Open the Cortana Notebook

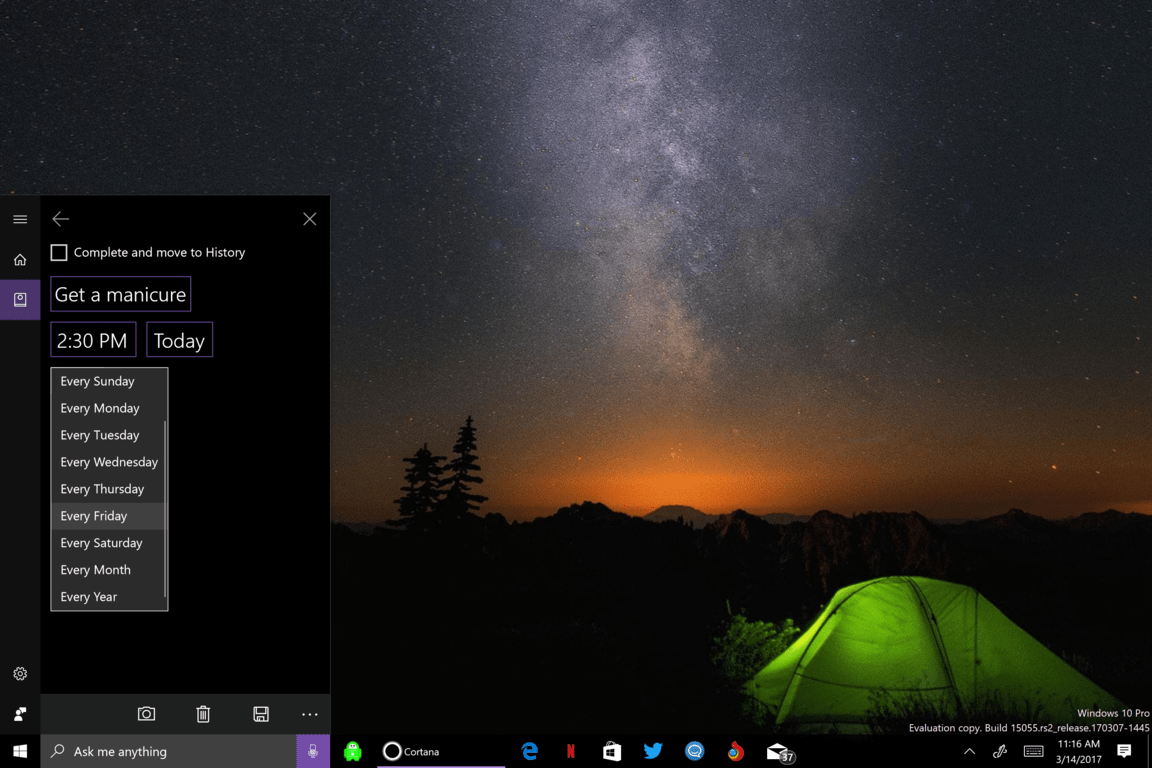tap(20, 299)
